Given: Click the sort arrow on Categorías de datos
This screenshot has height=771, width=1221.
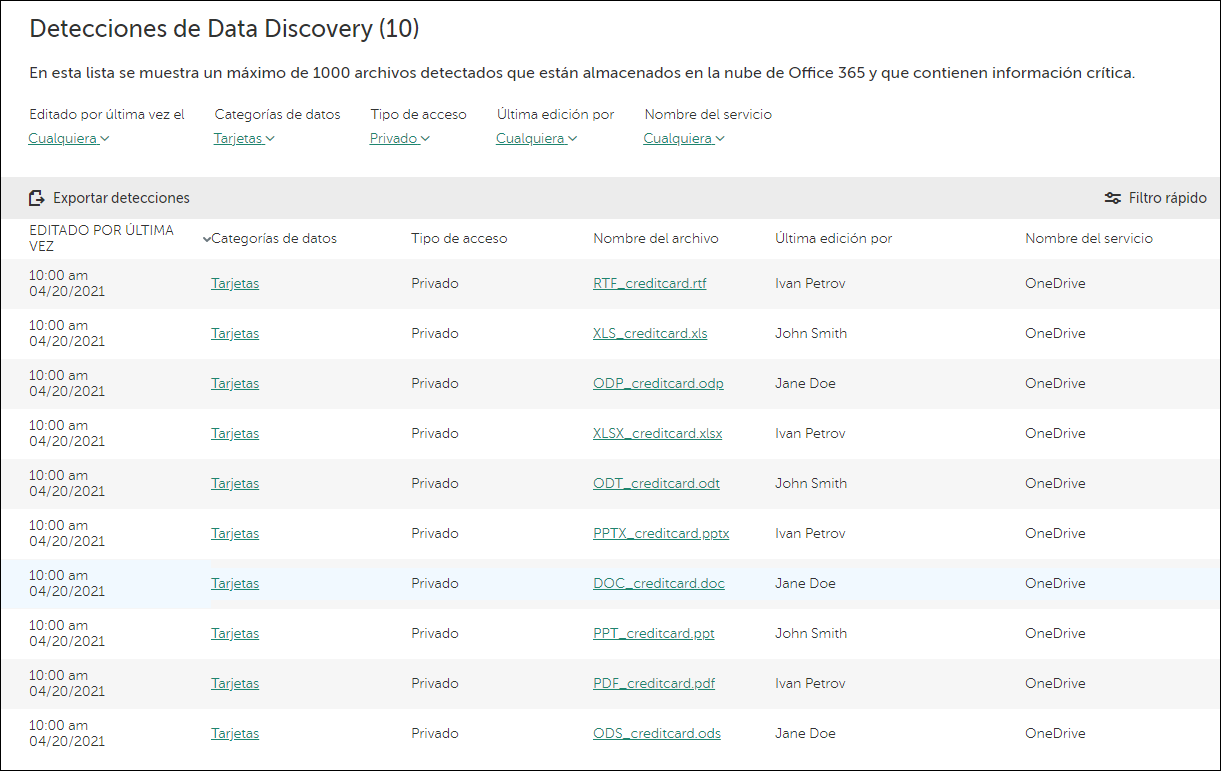Looking at the screenshot, I should pyautogui.click(x=208, y=239).
